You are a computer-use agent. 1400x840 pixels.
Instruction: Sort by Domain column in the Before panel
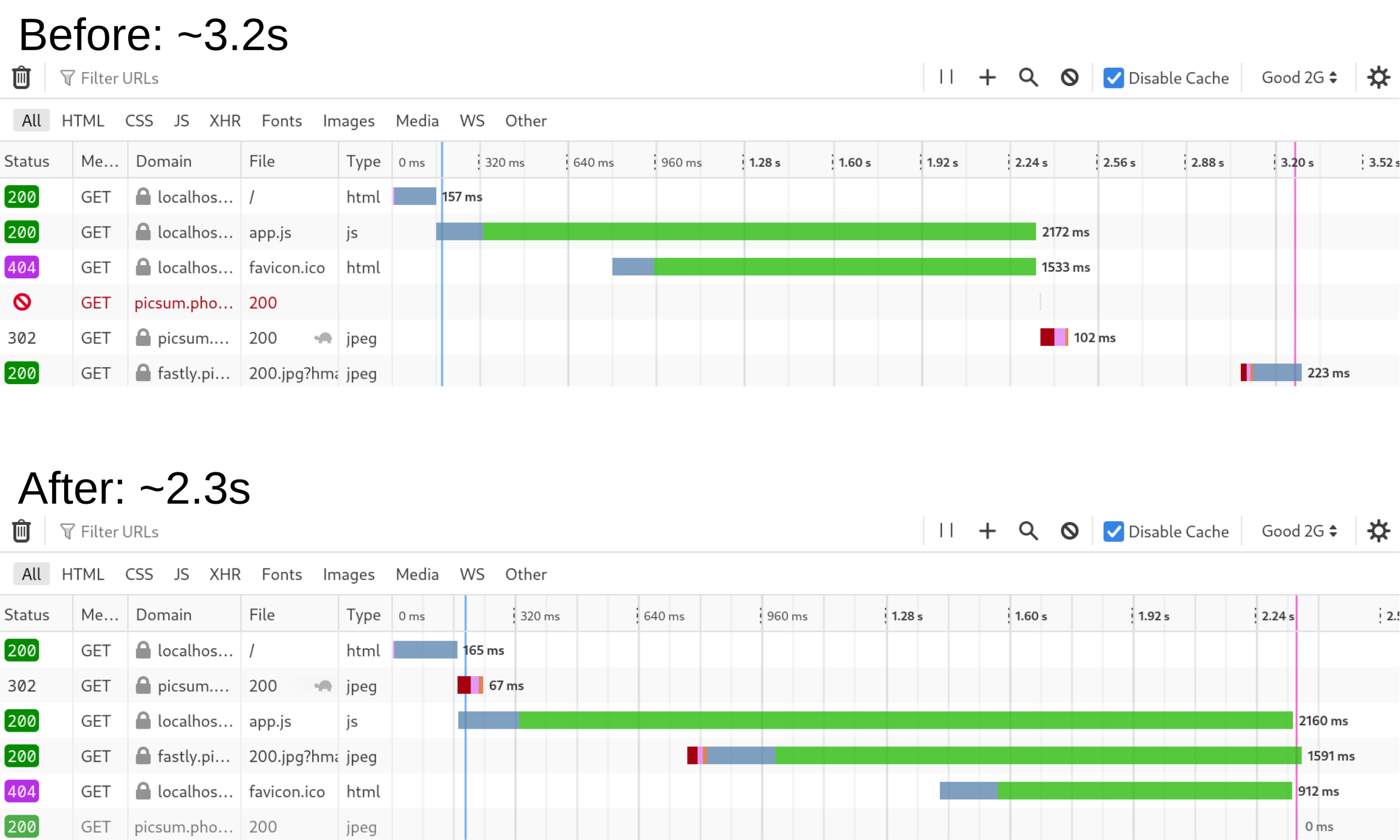(184, 161)
